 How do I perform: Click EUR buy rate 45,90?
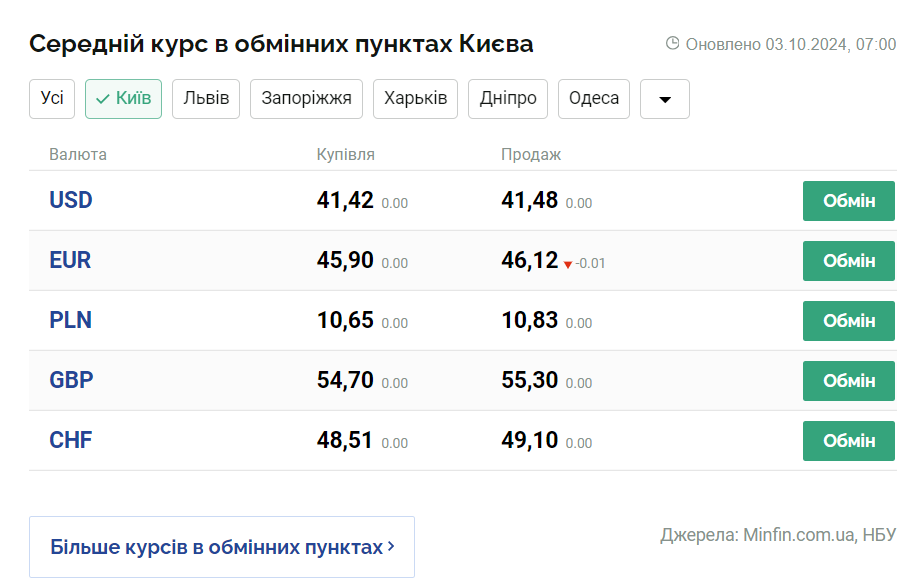click(x=345, y=261)
